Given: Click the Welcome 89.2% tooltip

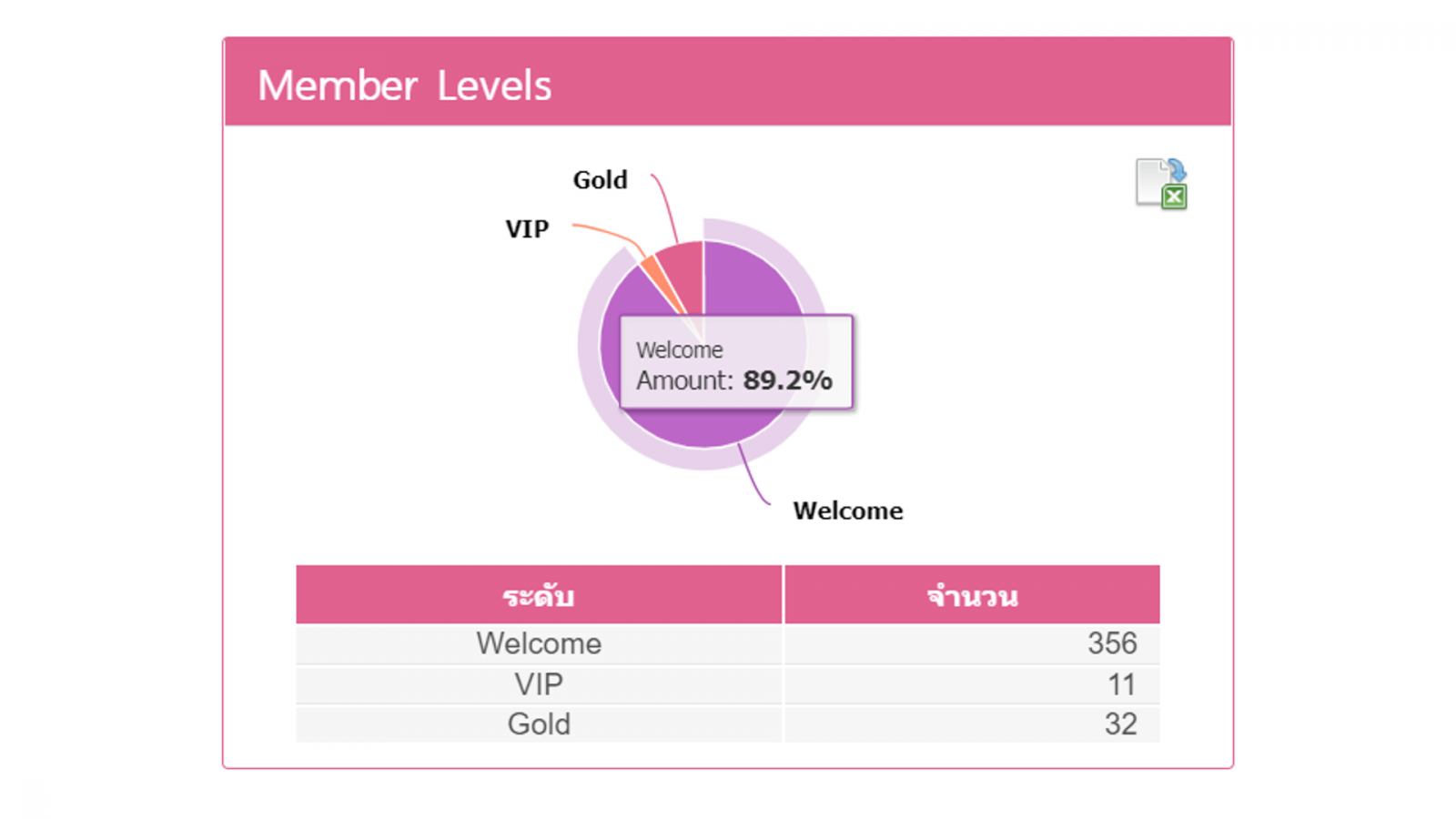Looking at the screenshot, I should point(736,362).
